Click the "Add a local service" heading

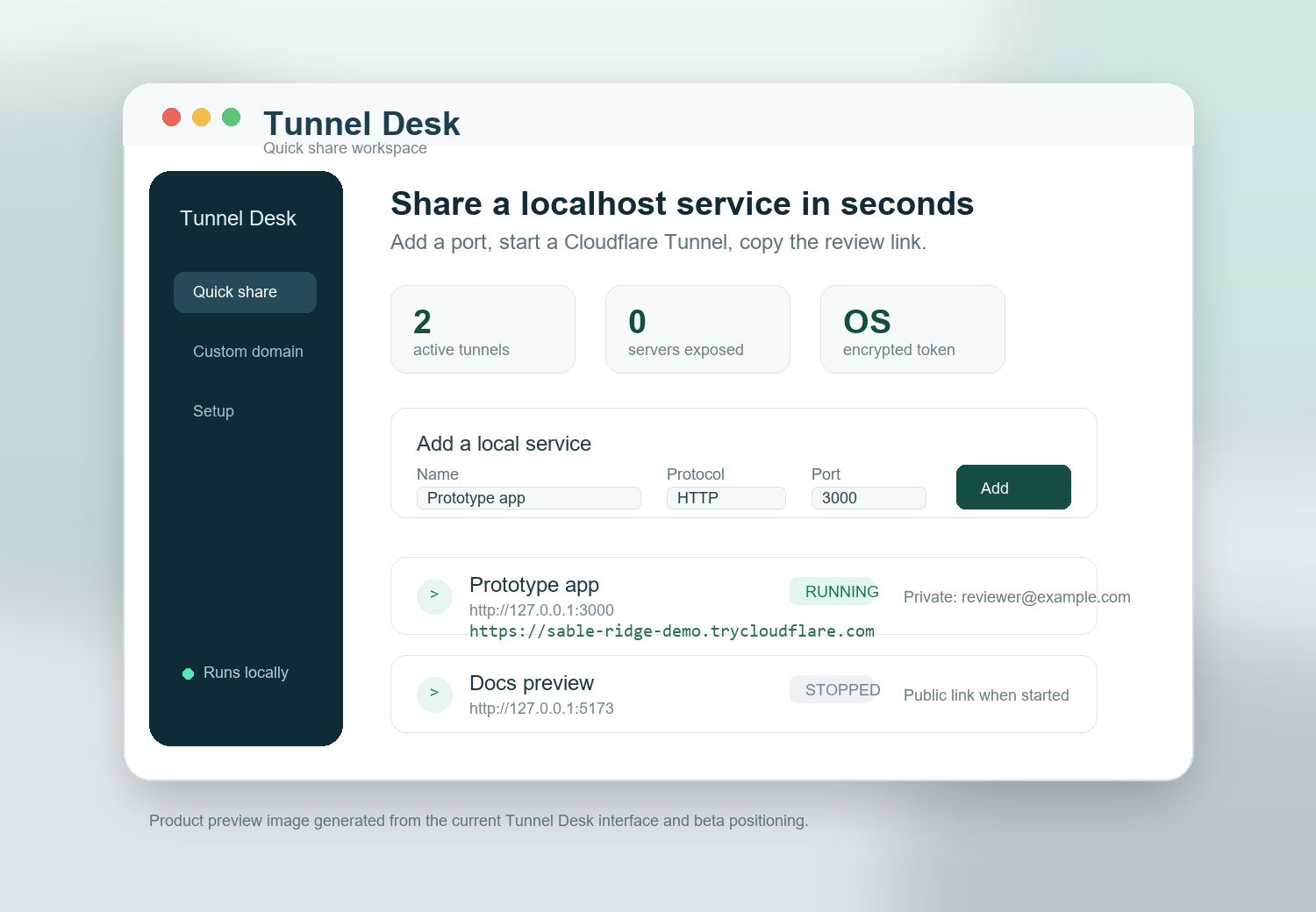tap(504, 444)
